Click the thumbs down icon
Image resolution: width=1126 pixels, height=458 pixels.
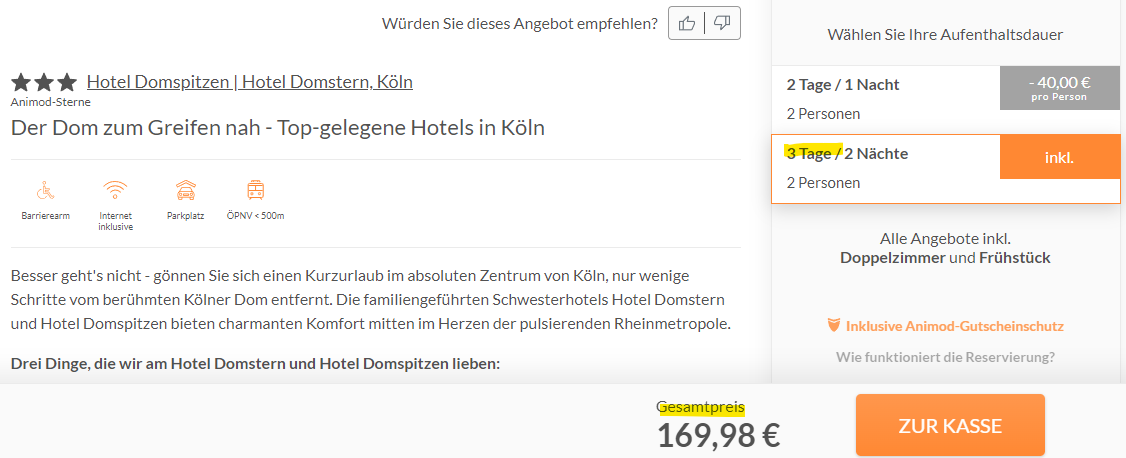tap(722, 23)
